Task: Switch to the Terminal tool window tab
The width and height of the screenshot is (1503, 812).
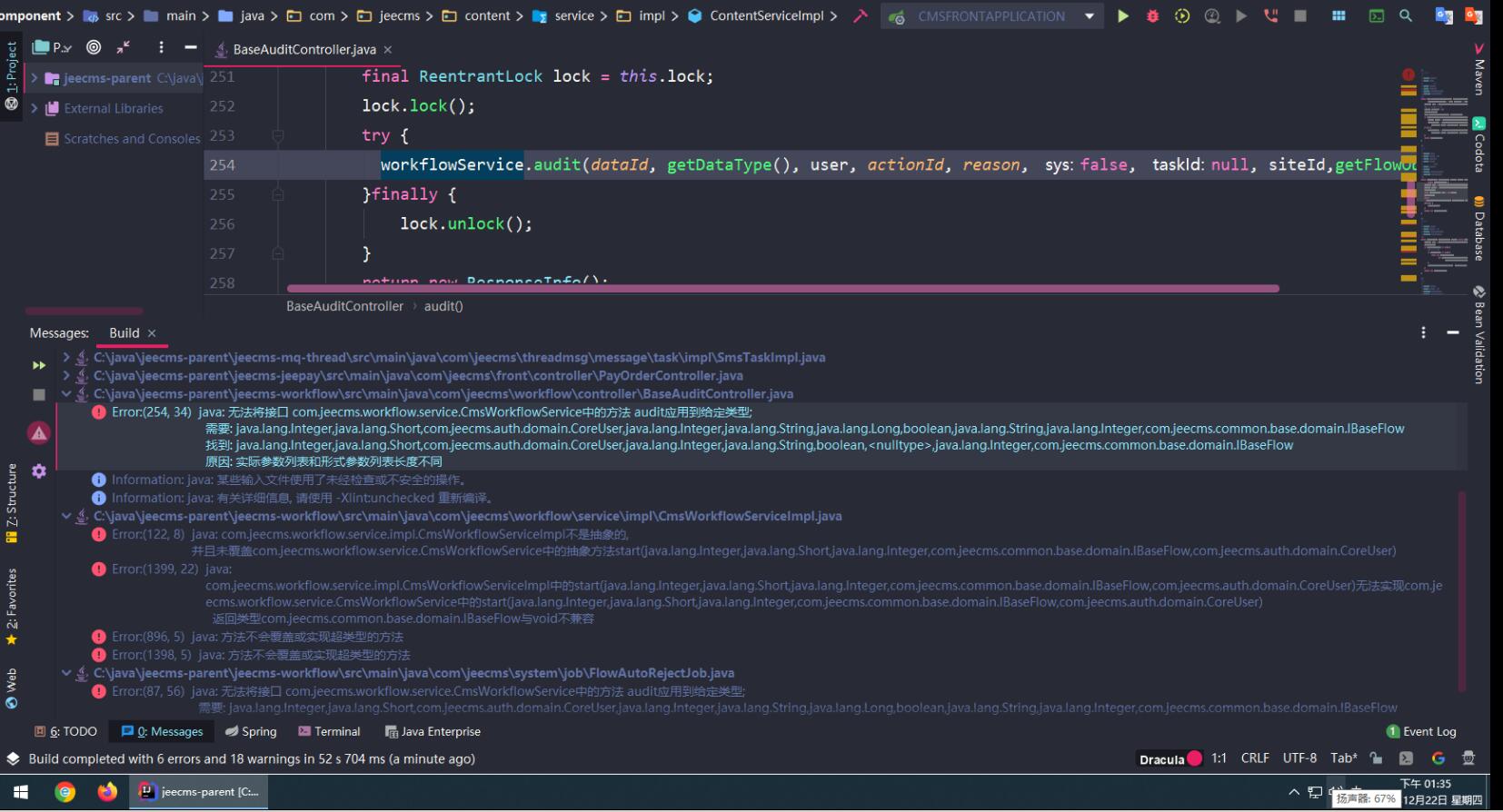Action: tap(329, 731)
